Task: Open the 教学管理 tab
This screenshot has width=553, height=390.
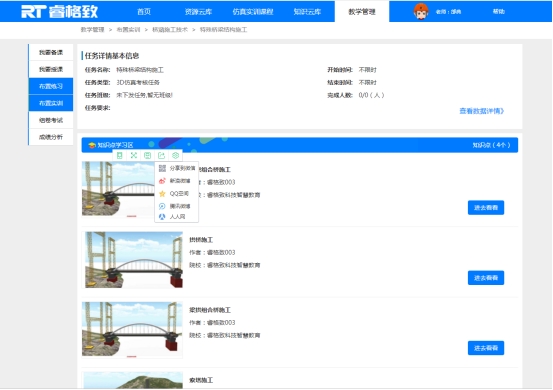Action: pyautogui.click(x=362, y=12)
